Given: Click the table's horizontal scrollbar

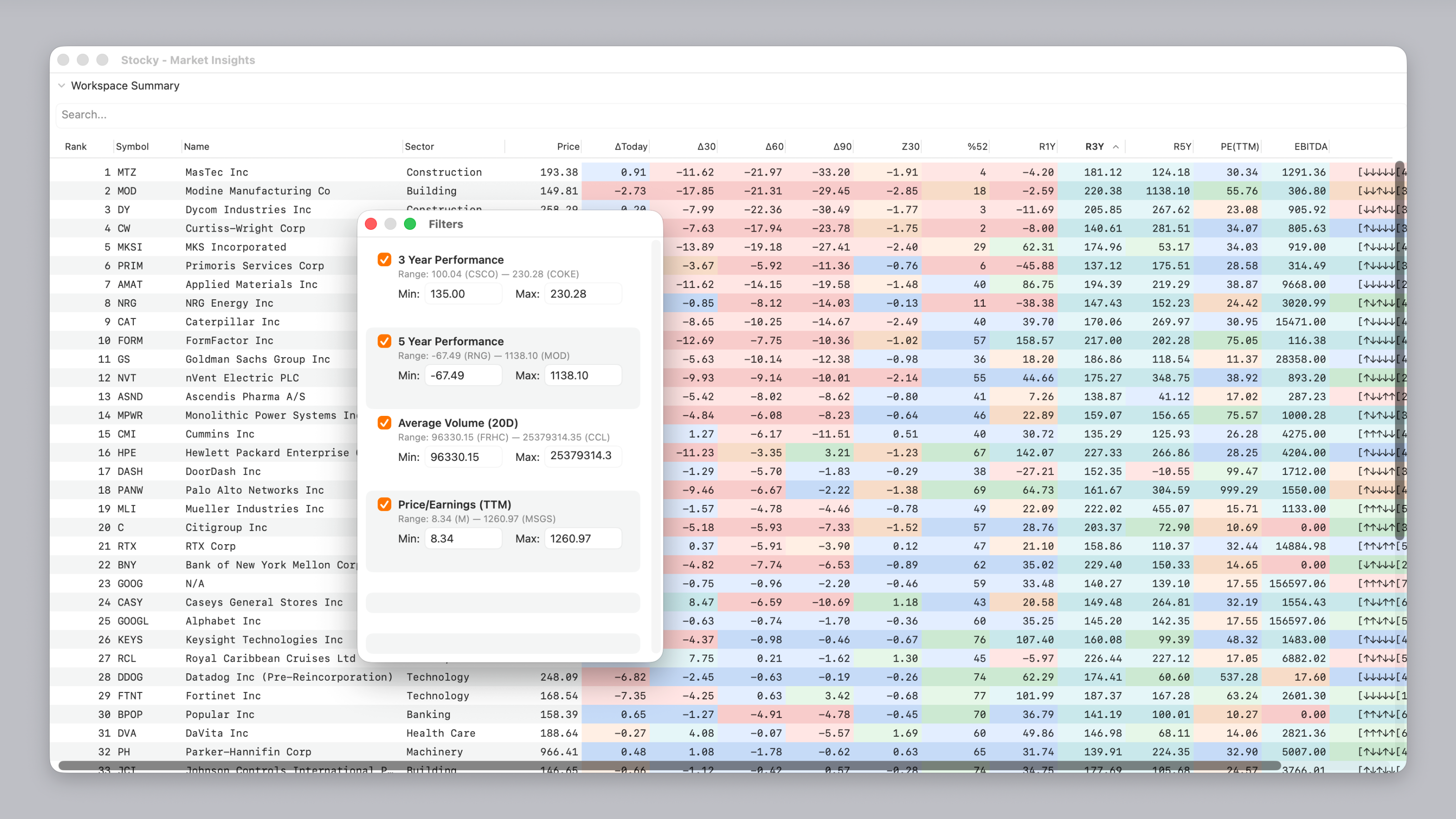Looking at the screenshot, I should 669,765.
